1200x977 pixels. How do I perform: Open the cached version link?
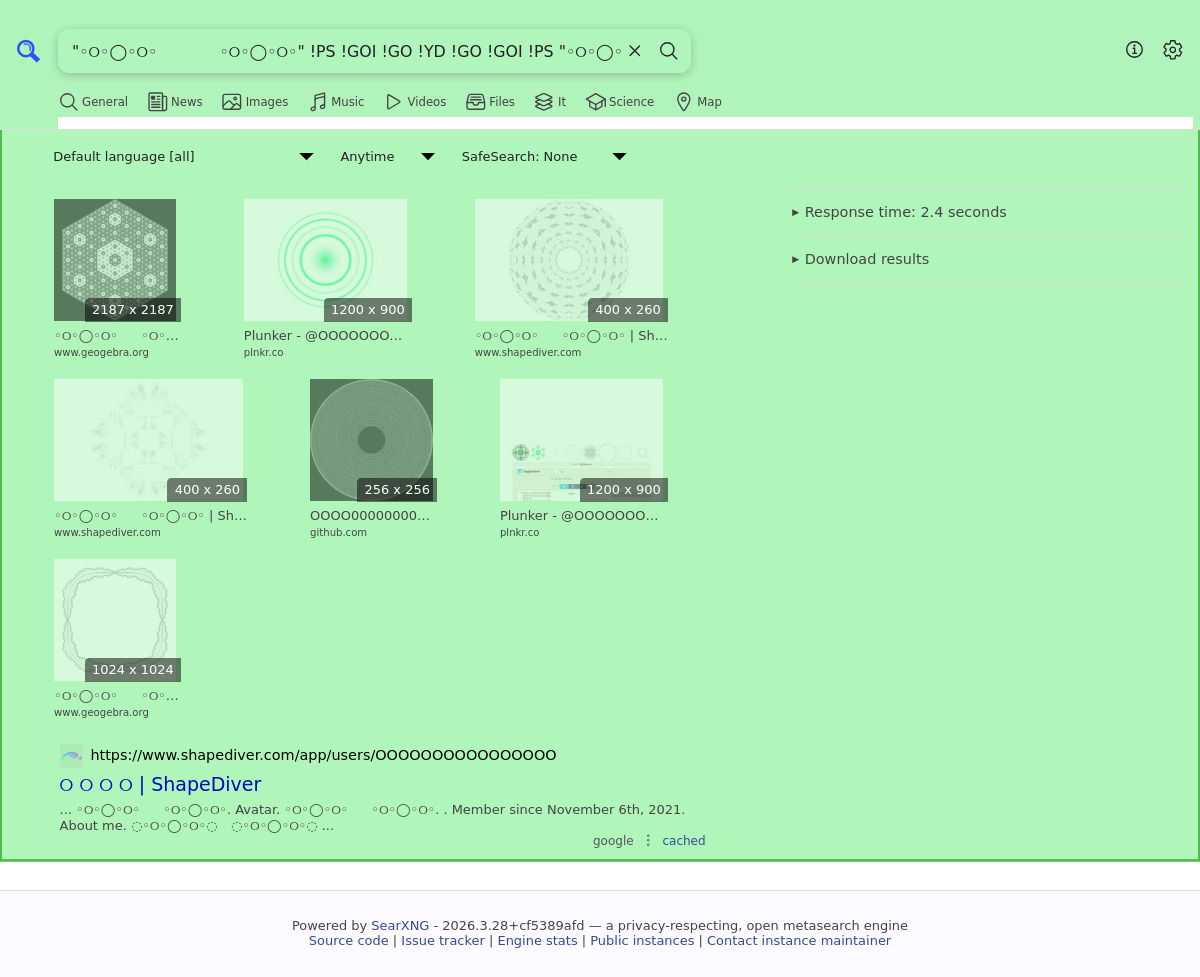coord(683,841)
